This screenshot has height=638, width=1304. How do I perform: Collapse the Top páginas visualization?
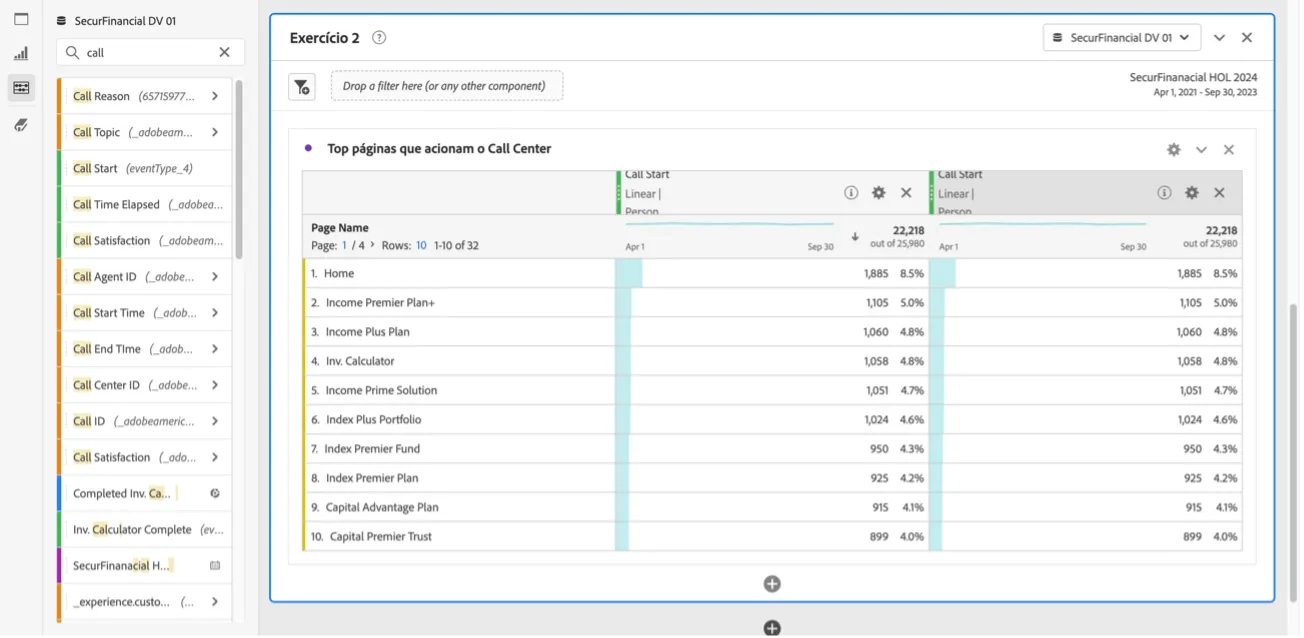tap(1201, 150)
